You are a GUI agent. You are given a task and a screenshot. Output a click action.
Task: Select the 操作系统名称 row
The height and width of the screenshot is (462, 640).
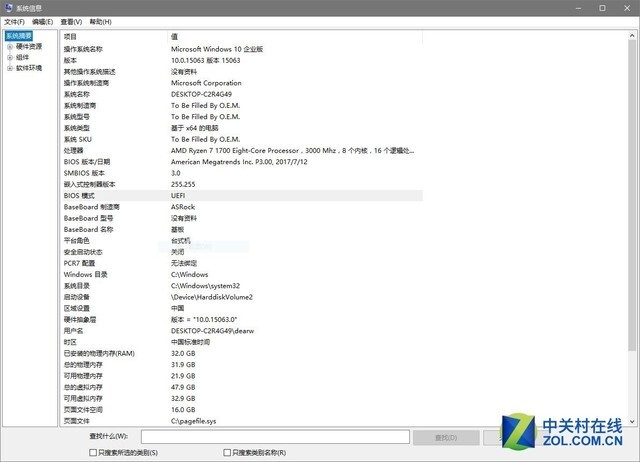pos(242,49)
